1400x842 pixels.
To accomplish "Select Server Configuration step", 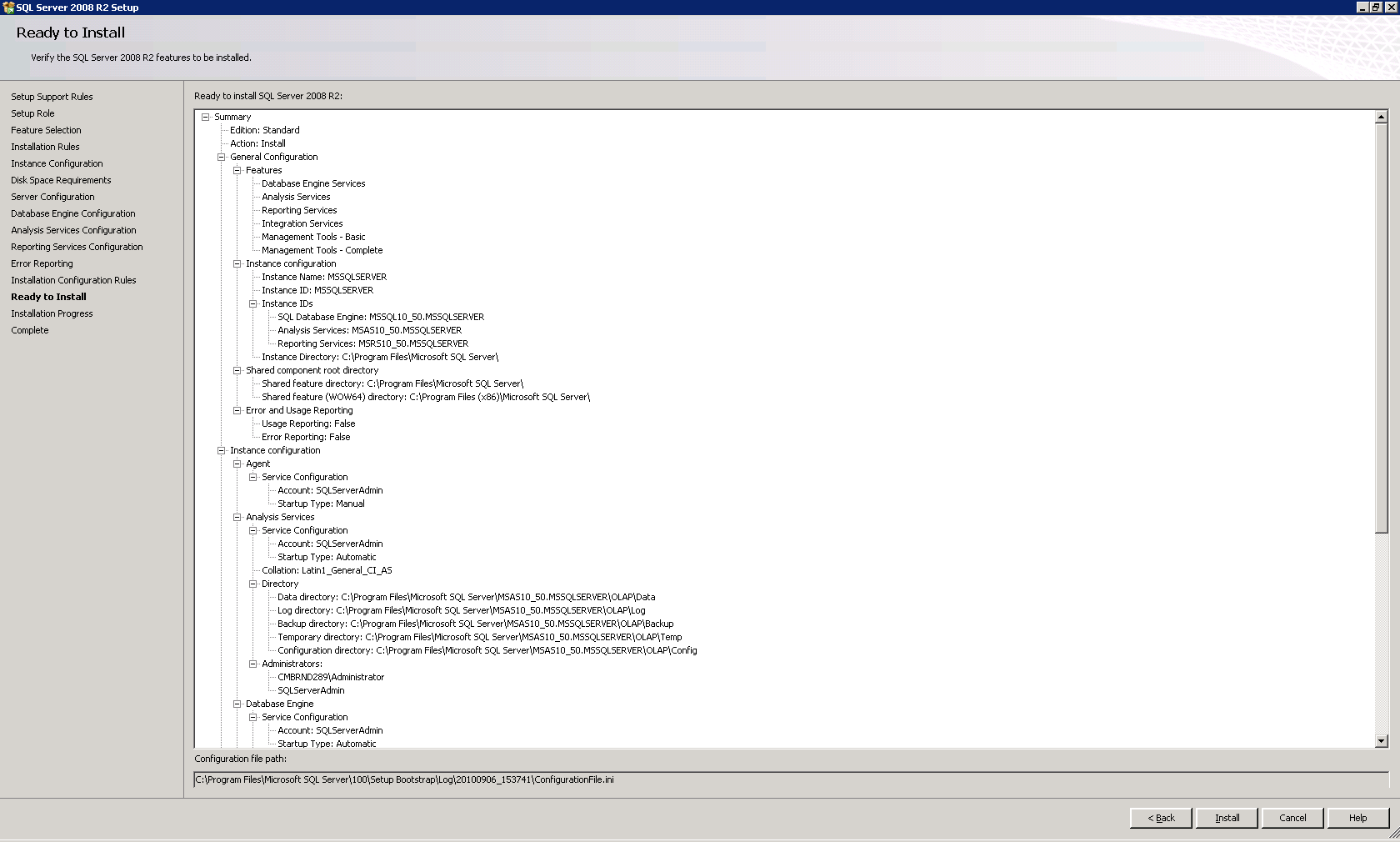I will [52, 197].
